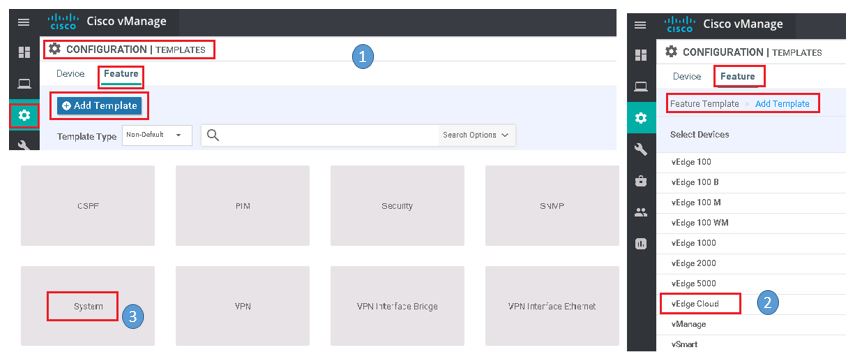This screenshot has width=851, height=361.
Task: Open Administration people icon in right sidebar
Action: click(641, 213)
